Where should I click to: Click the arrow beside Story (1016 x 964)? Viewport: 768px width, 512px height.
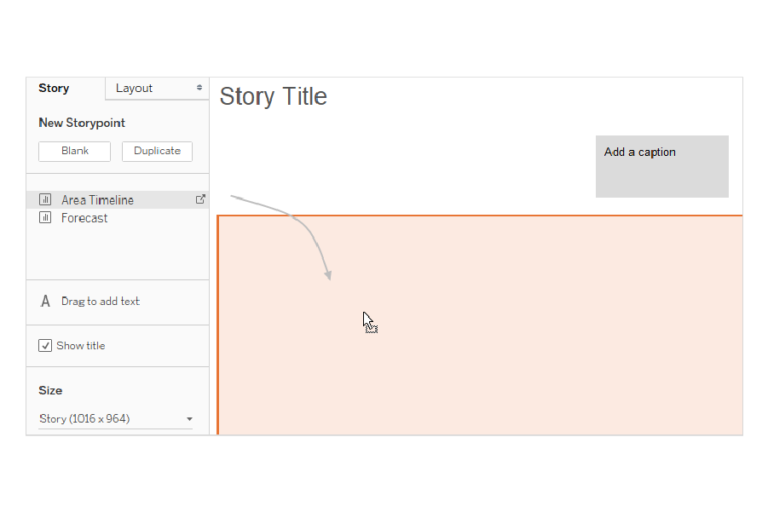click(x=189, y=419)
